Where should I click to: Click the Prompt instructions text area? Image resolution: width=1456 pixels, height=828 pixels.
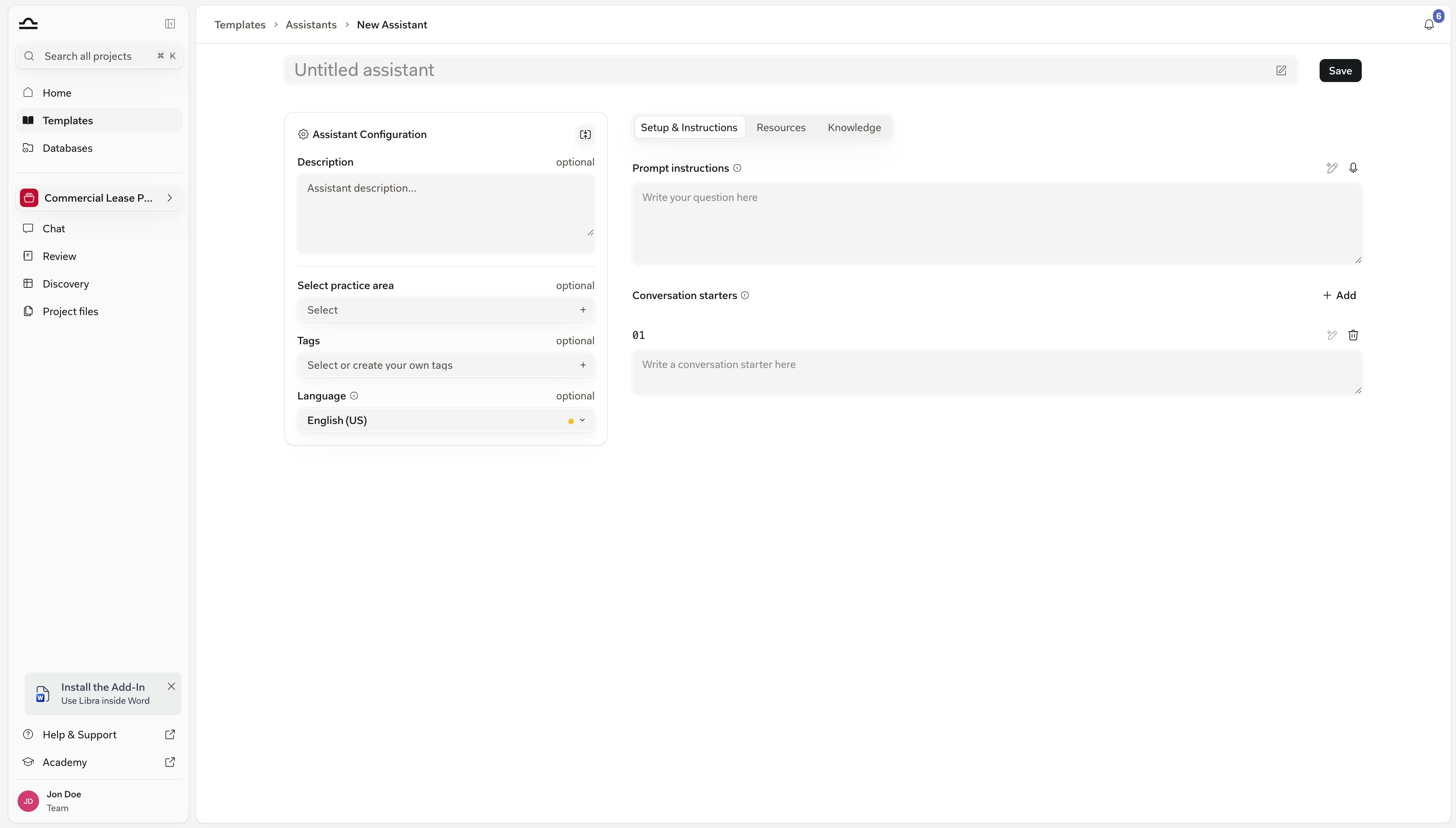pyautogui.click(x=997, y=223)
